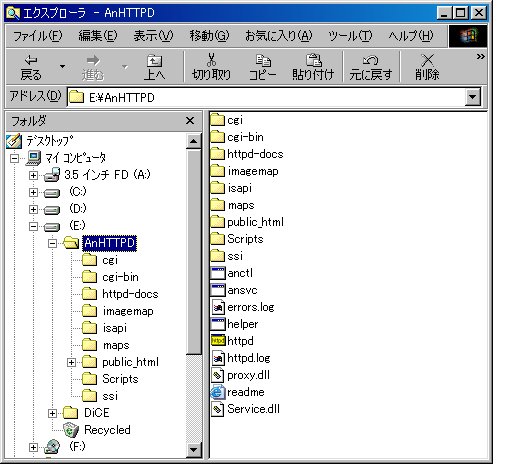Paste with the 貼り付け clipboard icon
The image size is (512, 464).
tap(313, 67)
